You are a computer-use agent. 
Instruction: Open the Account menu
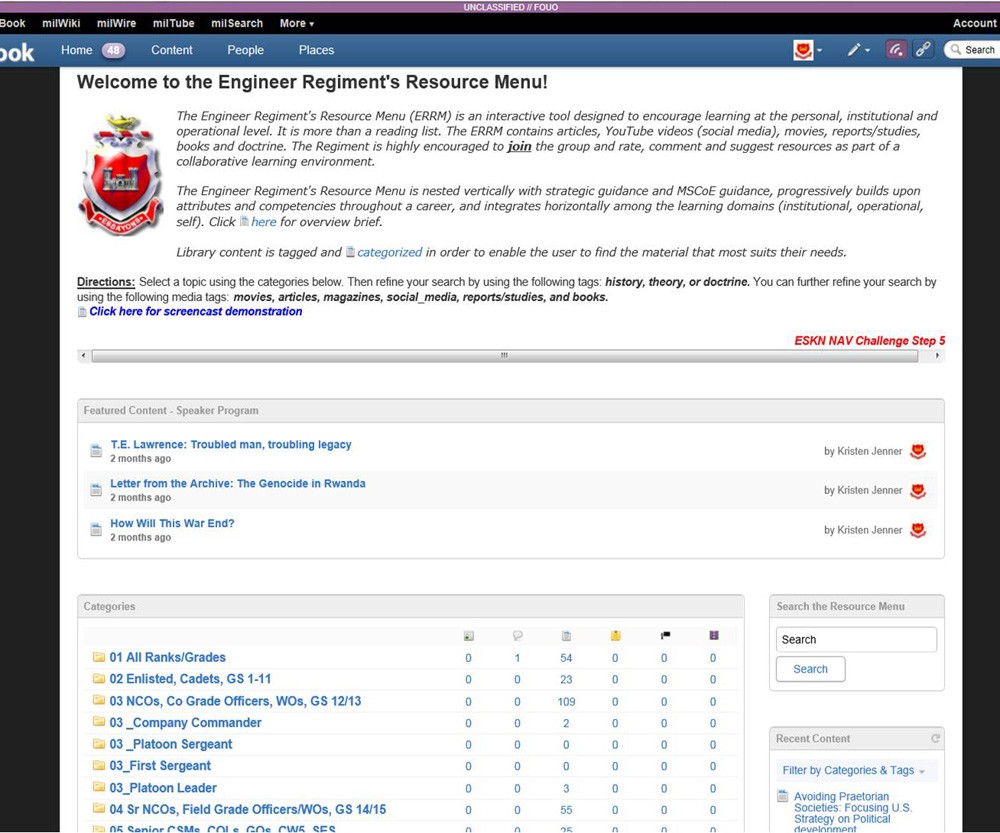[x=974, y=23]
